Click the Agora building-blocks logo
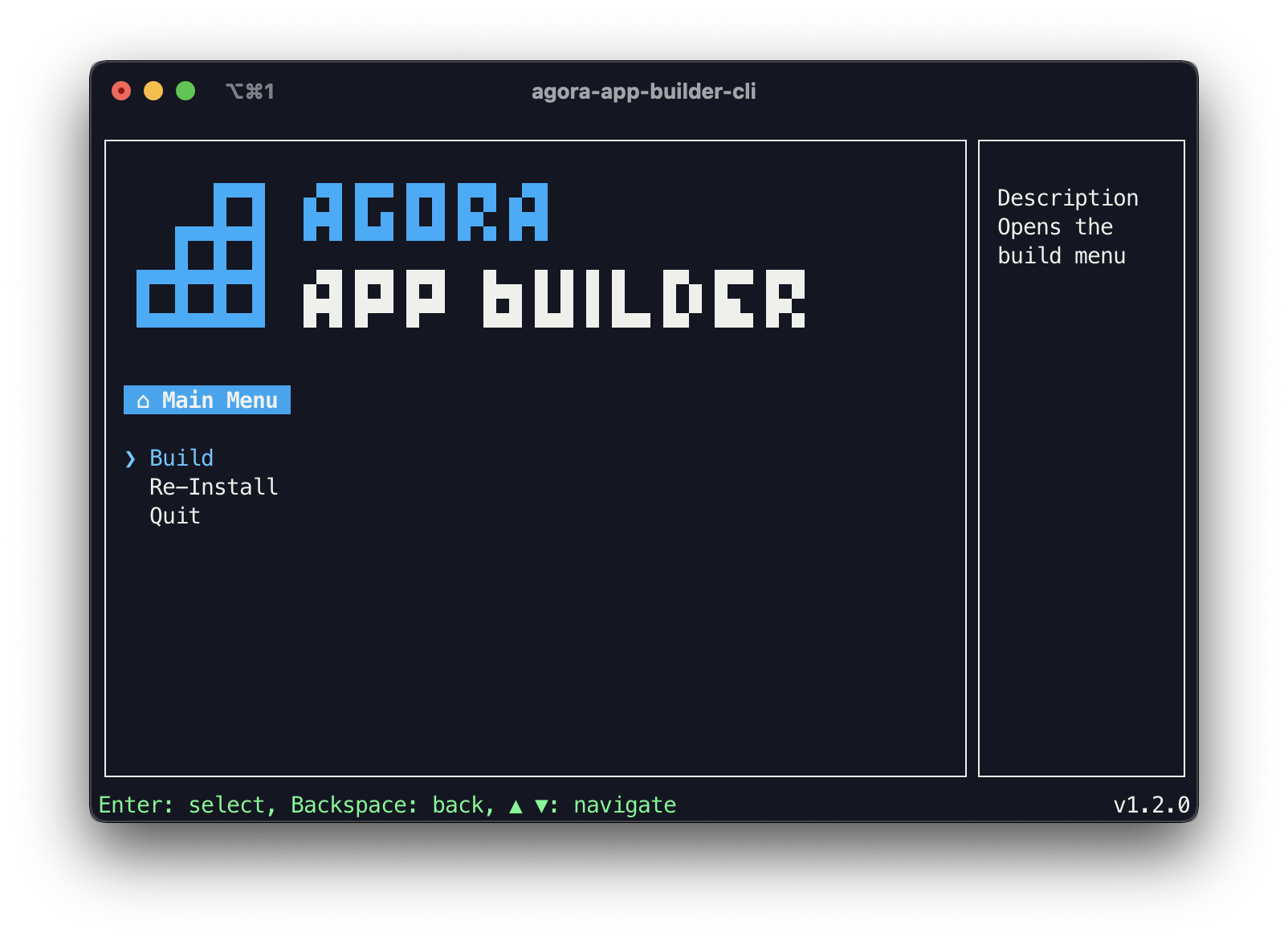The image size is (1288, 941). tap(201, 255)
